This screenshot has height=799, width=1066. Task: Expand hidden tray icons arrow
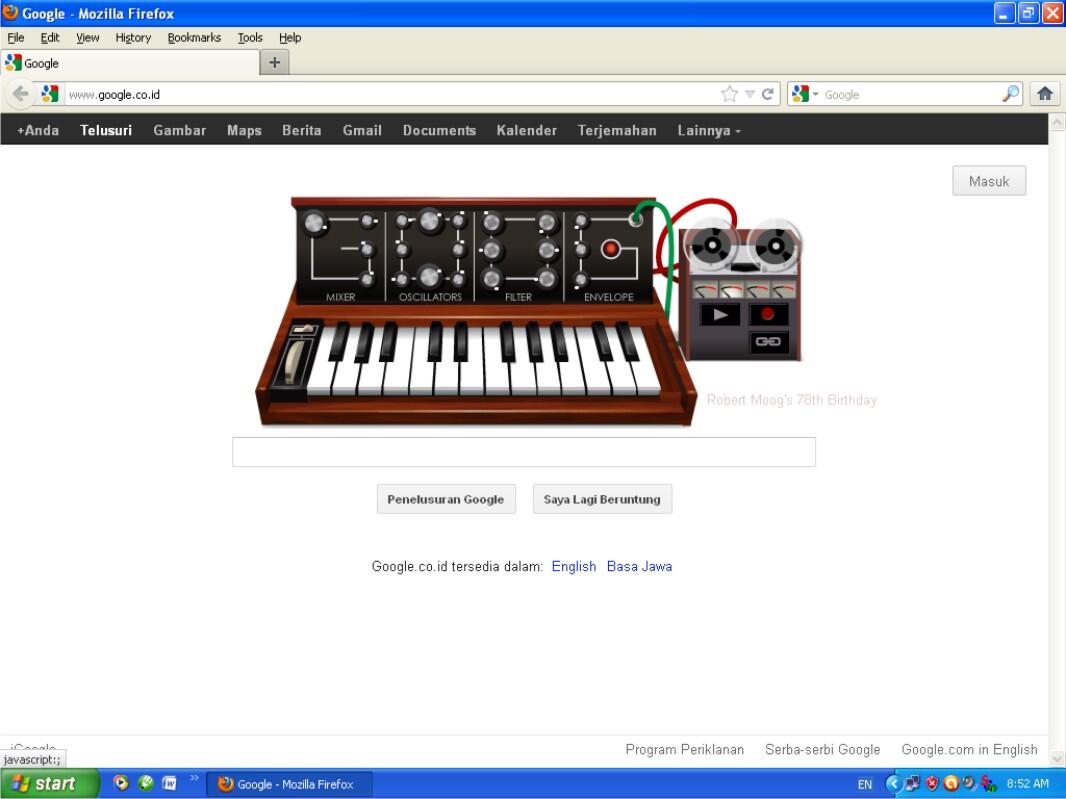(x=893, y=783)
